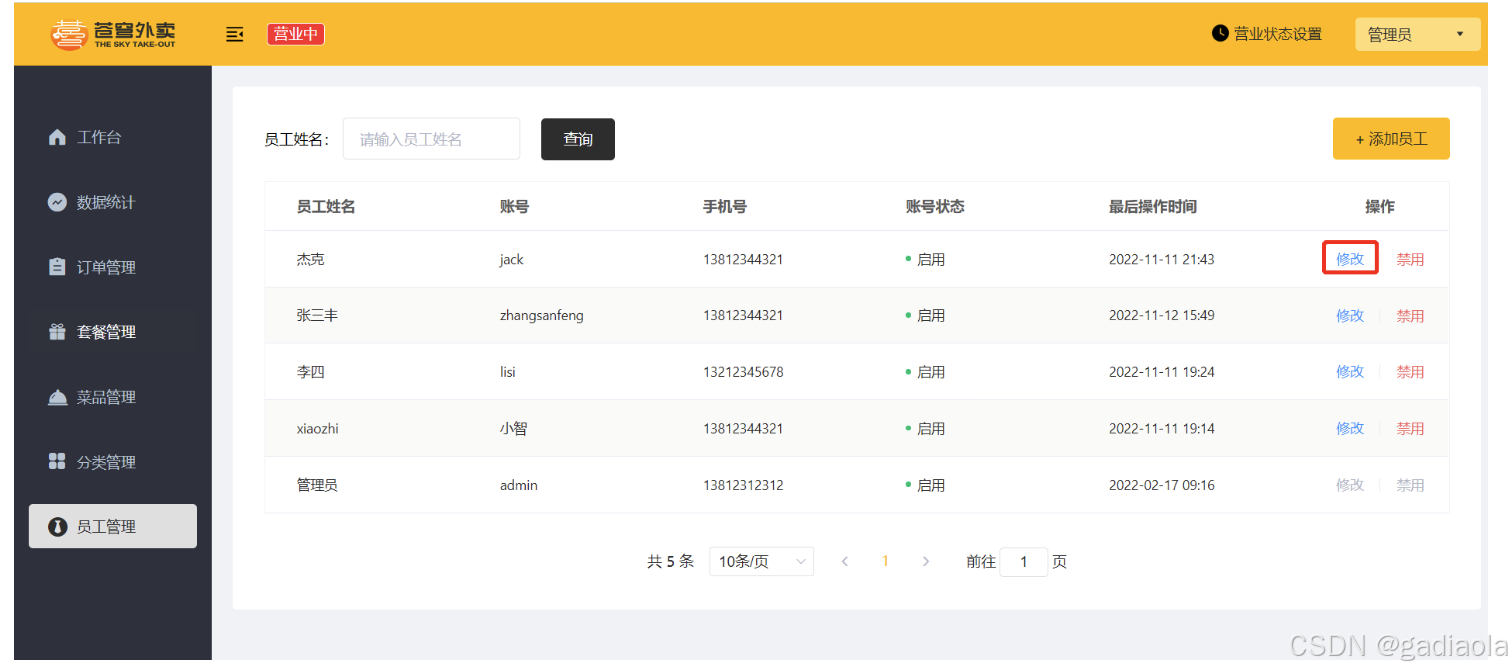This screenshot has width=1512, height=672.
Task: Click the name cell 杰克
Action: coord(310,259)
